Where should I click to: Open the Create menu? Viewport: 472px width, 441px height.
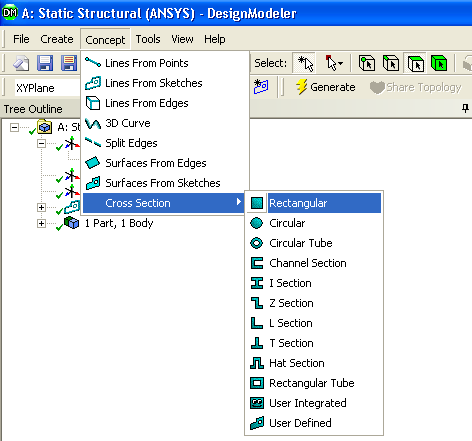tap(57, 39)
